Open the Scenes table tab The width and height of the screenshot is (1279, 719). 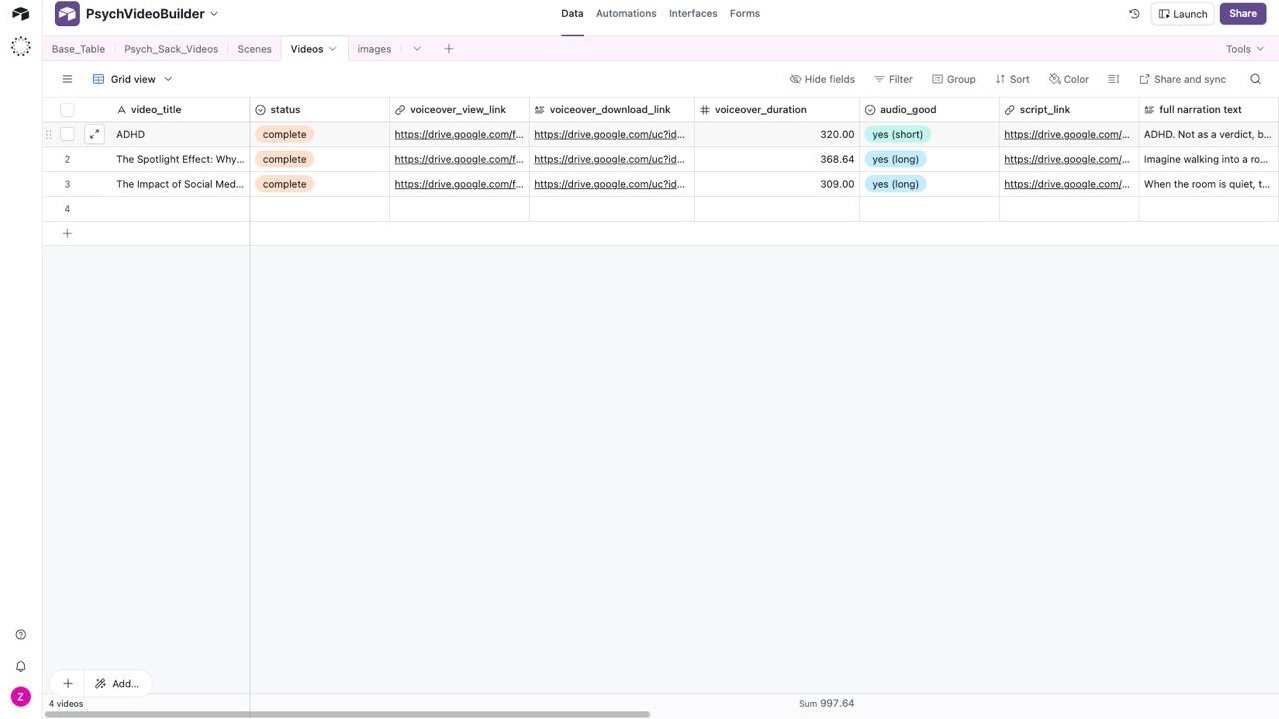(254, 49)
